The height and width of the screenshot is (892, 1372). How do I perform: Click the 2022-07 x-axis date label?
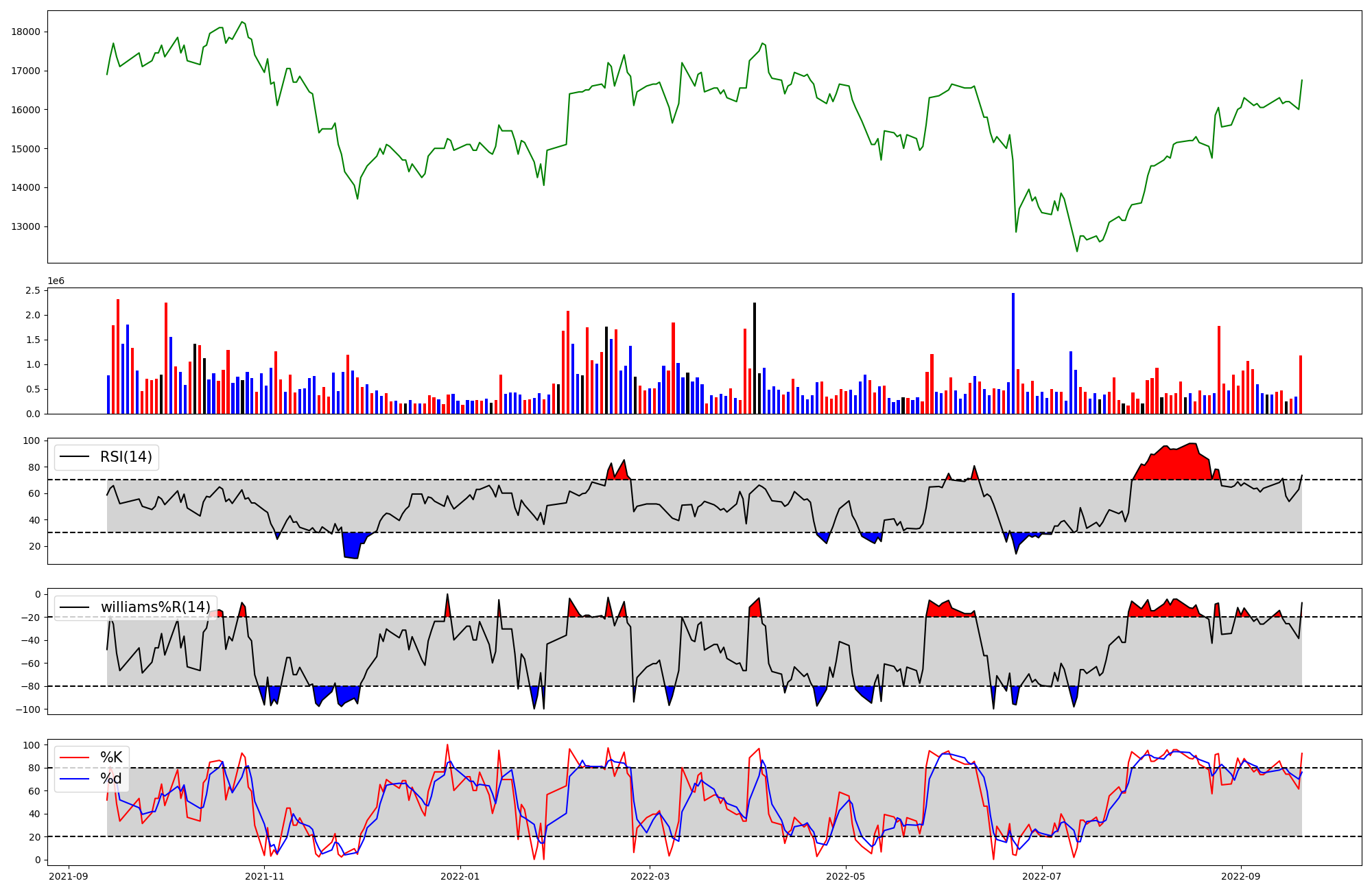click(1041, 876)
